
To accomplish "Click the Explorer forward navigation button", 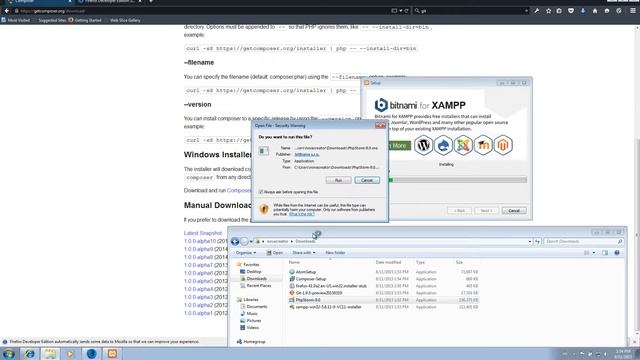I will [x=244, y=242].
